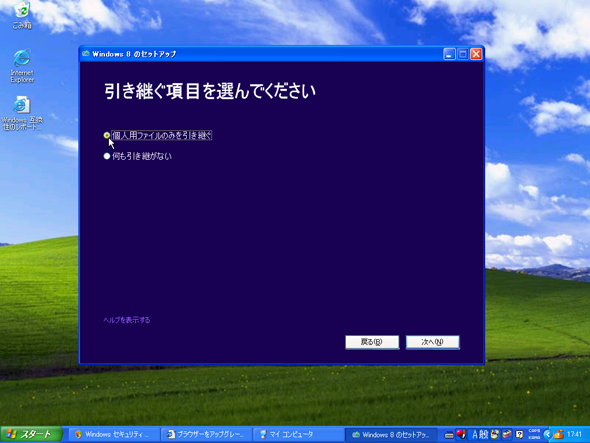Switch to マイ コンピュータ taskbar item
Screen dimensions: 590x443
pyautogui.click(x=298, y=434)
